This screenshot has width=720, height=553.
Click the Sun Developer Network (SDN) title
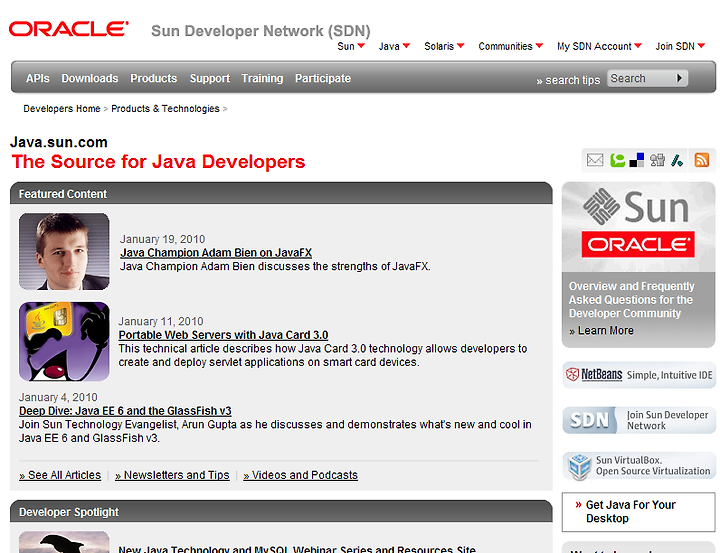[261, 31]
